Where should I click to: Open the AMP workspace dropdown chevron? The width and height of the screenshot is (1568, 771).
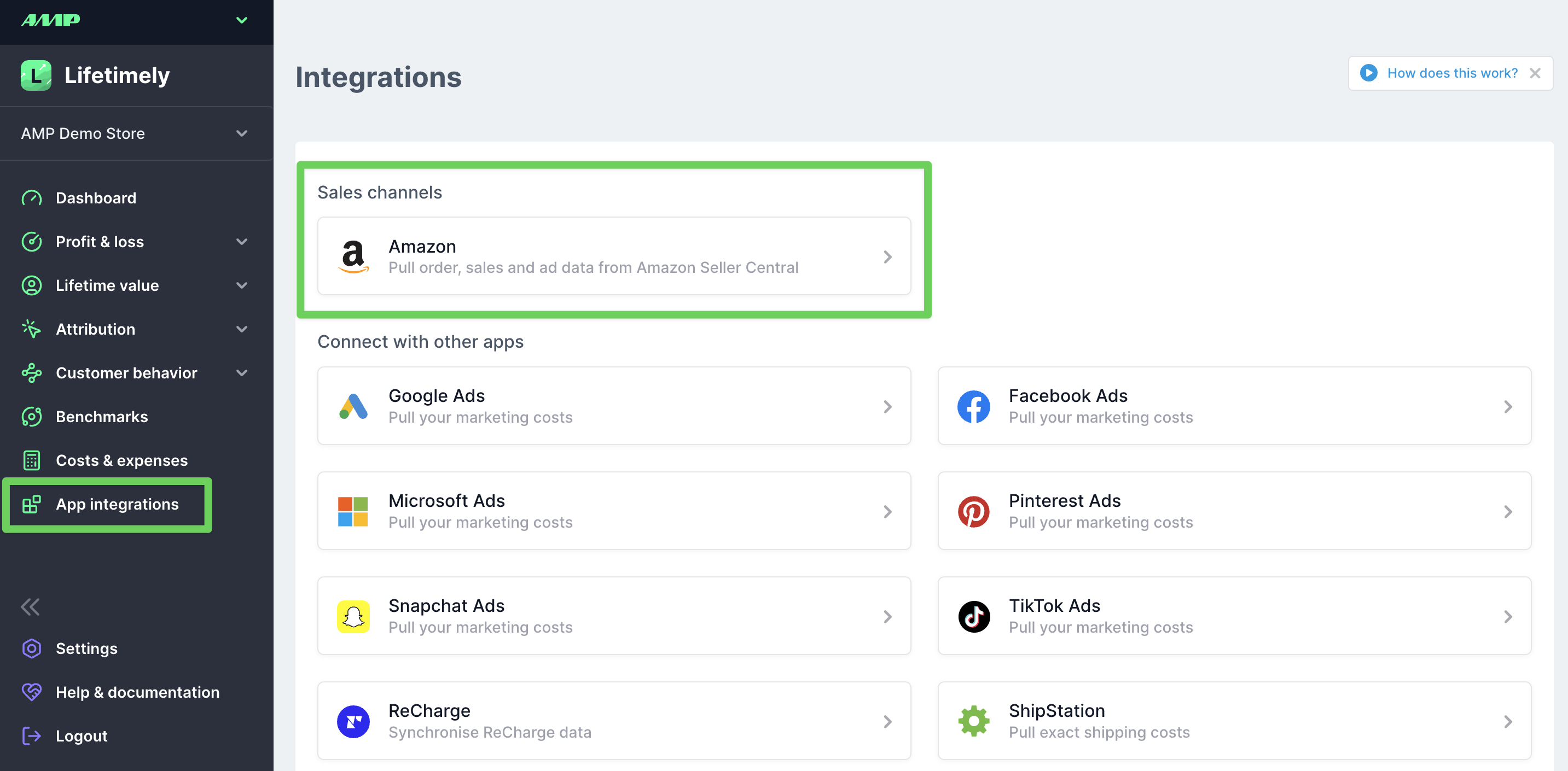[242, 20]
